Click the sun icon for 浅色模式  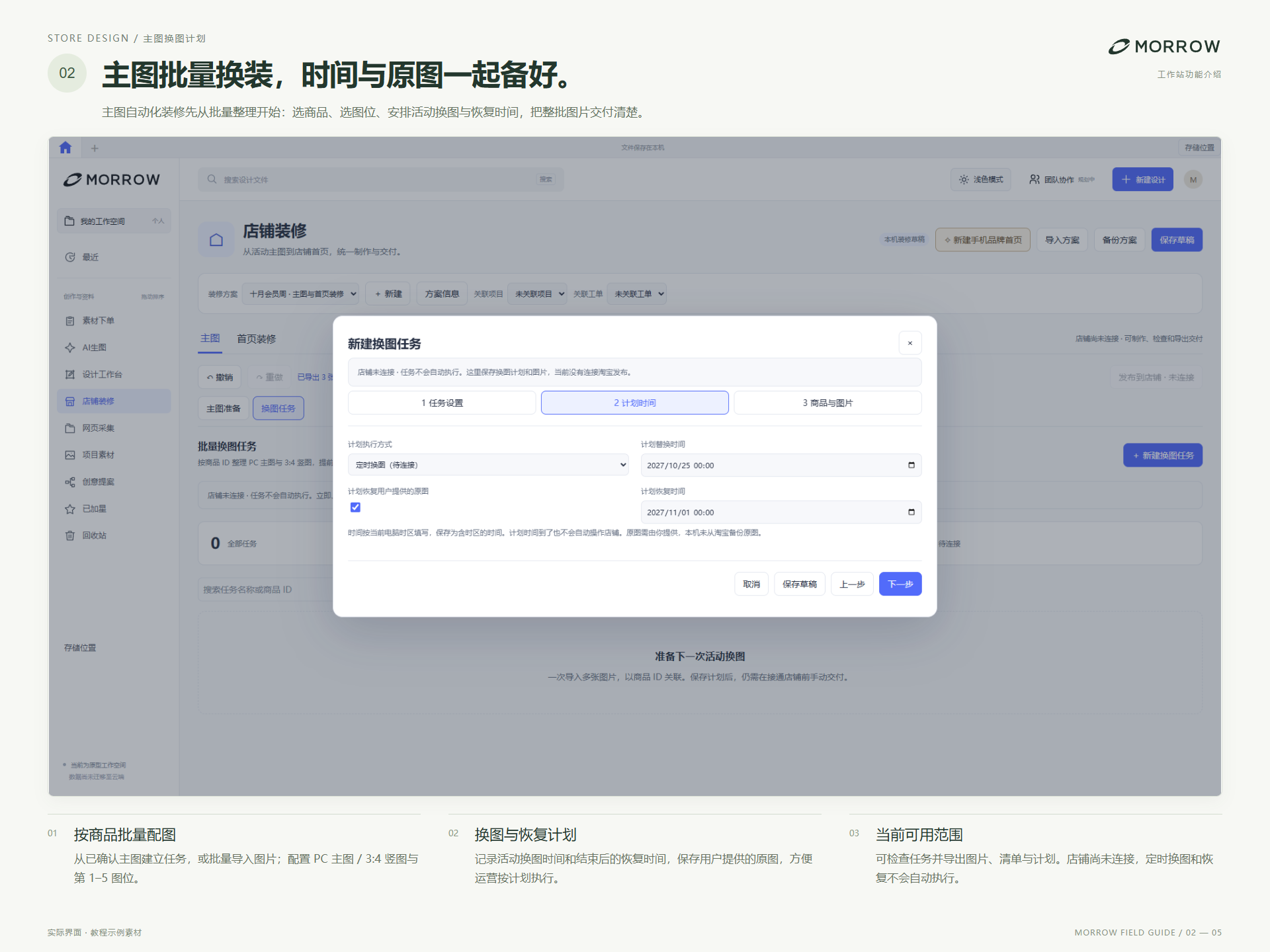pos(964,180)
